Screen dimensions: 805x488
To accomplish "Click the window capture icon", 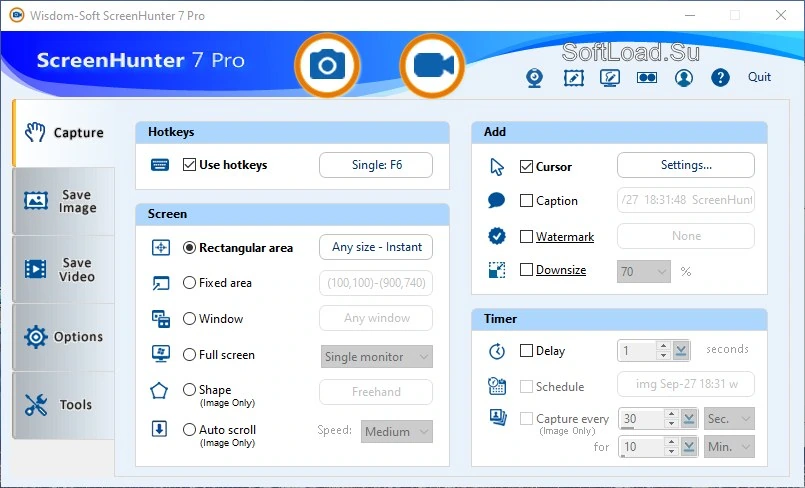I will click(161, 319).
